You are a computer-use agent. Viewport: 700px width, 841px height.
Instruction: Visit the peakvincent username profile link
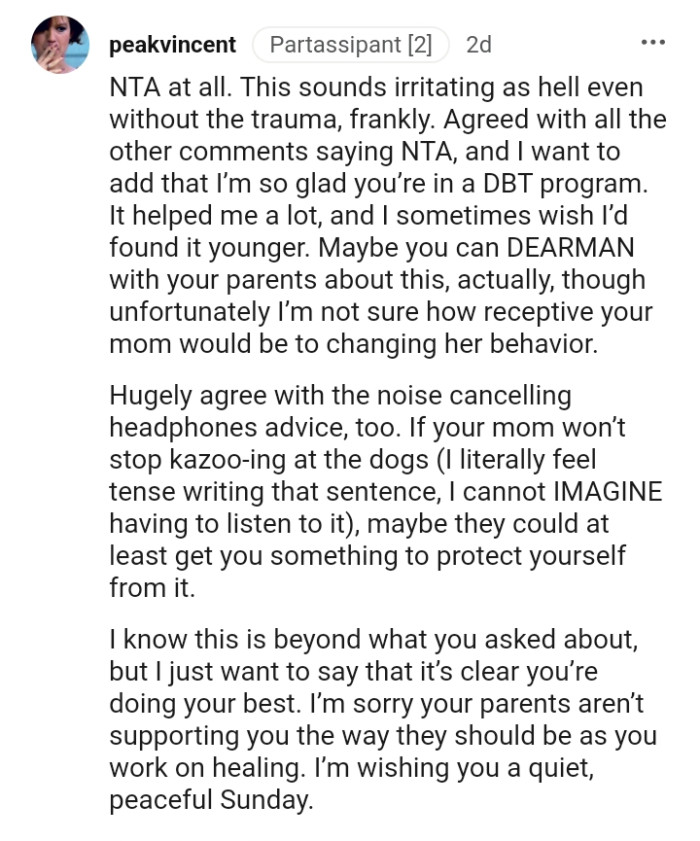pyautogui.click(x=172, y=45)
